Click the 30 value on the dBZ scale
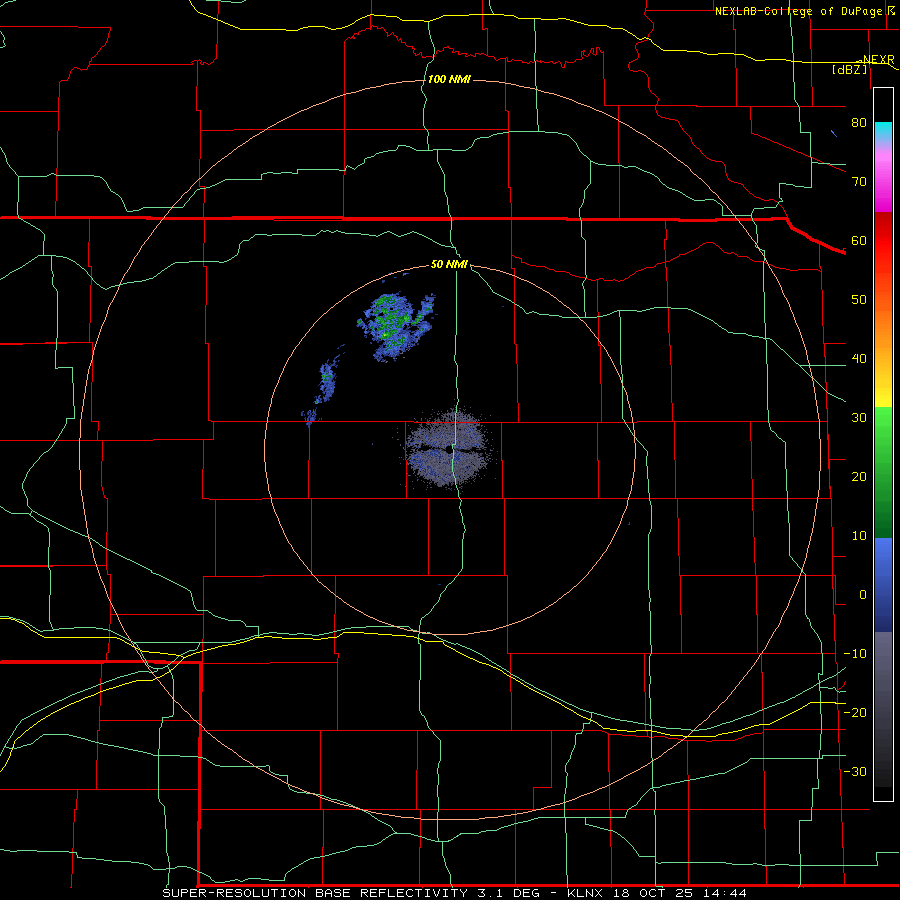This screenshot has width=900, height=900. 859,418
